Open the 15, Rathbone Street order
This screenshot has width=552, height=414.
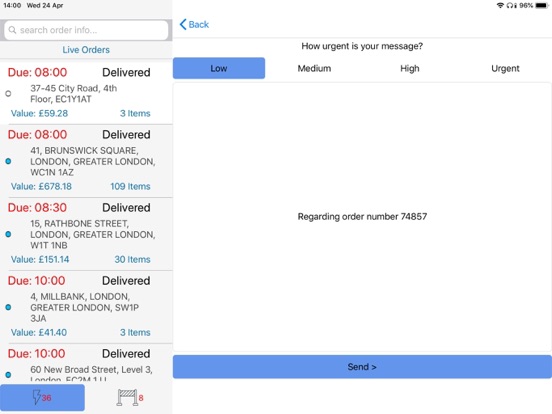86,234
